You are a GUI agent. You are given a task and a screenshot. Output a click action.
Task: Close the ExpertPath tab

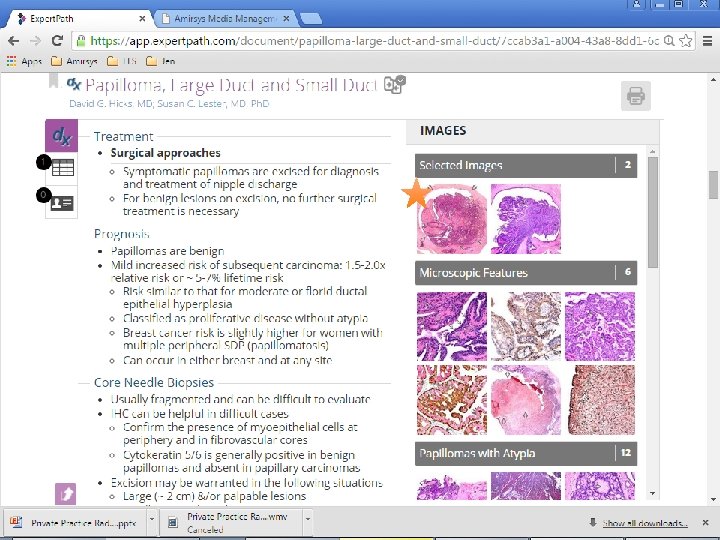(142, 19)
